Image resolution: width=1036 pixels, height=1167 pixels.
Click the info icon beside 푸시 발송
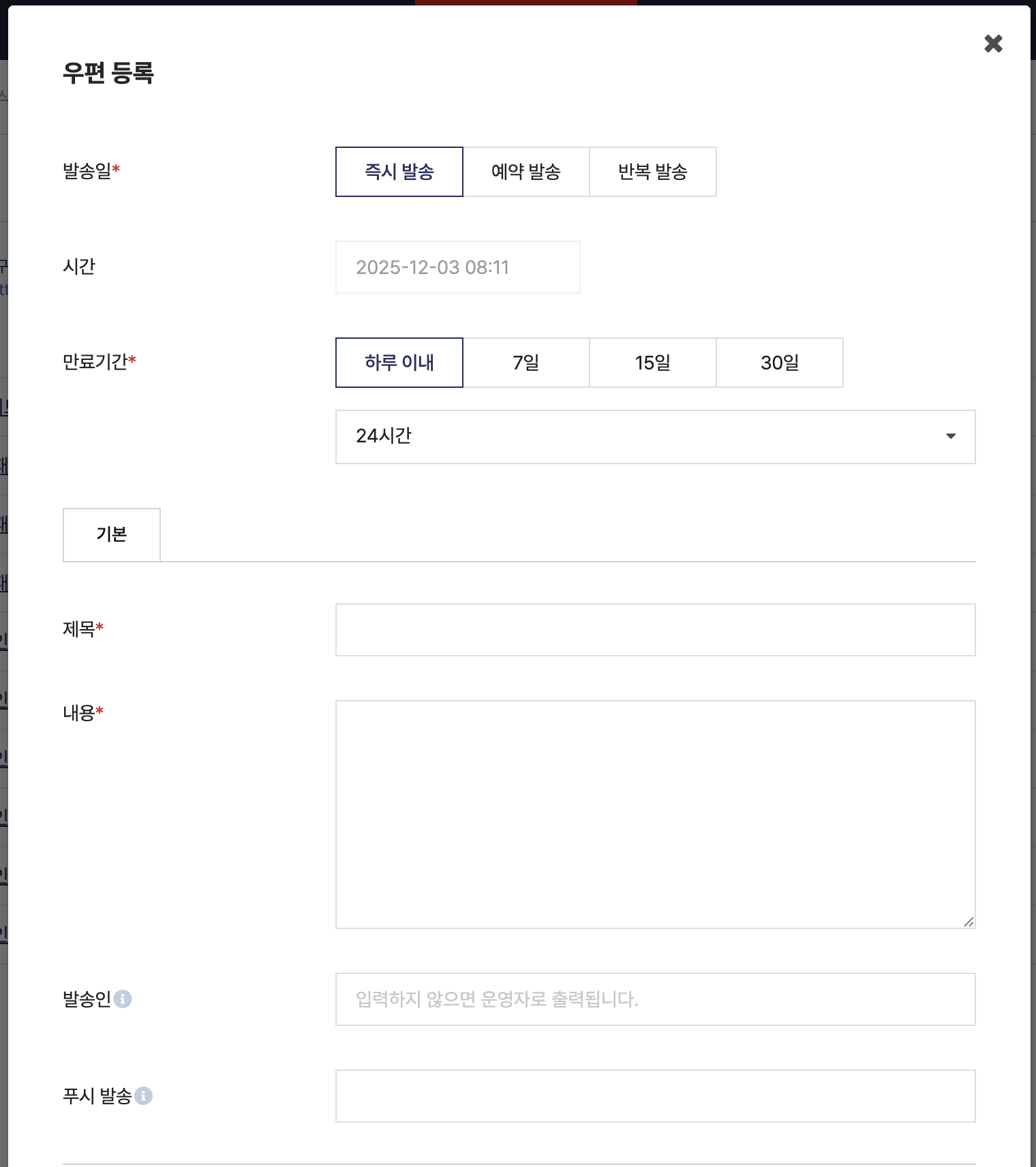143,1095
